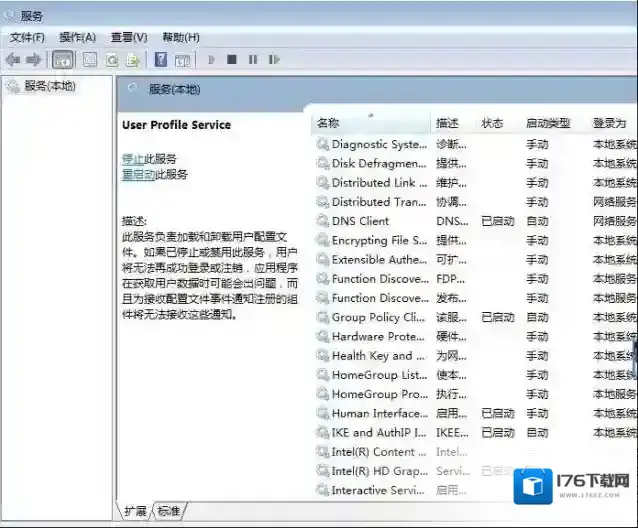Select the Group Policy Cli... service name
This screenshot has height=528, width=638.
[x=378, y=317]
